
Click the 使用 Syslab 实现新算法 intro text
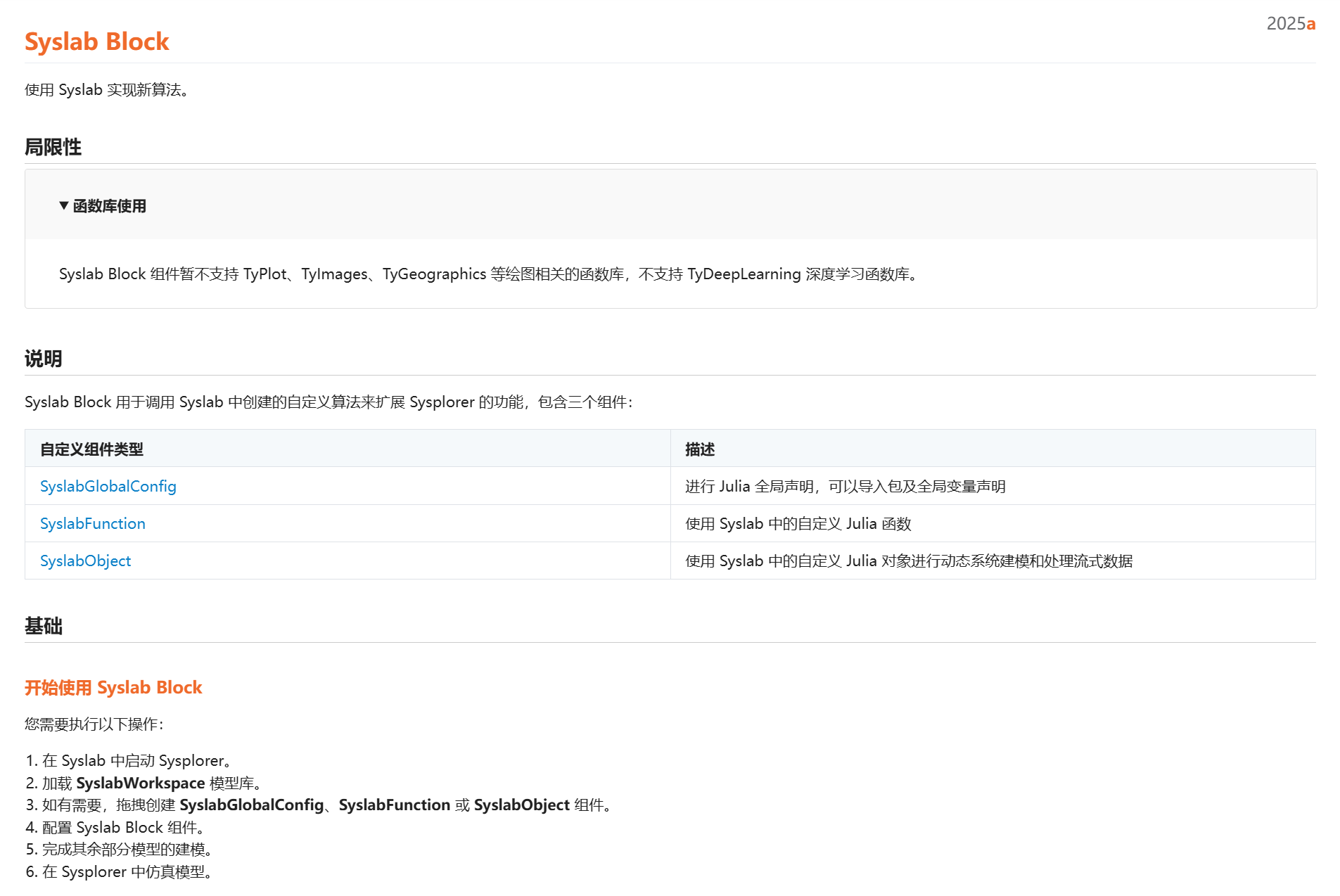[107, 90]
